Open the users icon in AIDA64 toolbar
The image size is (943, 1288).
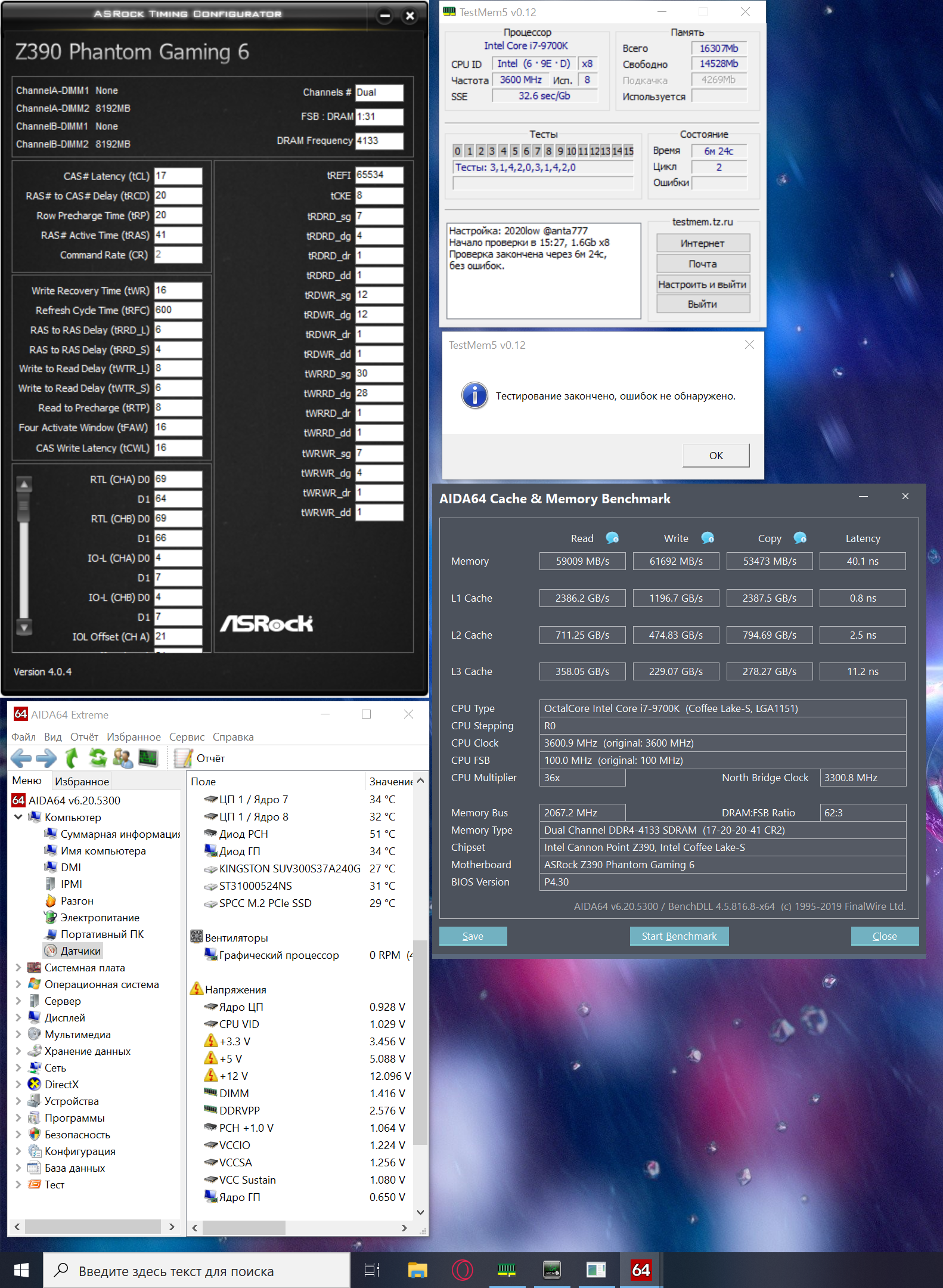coord(123,758)
